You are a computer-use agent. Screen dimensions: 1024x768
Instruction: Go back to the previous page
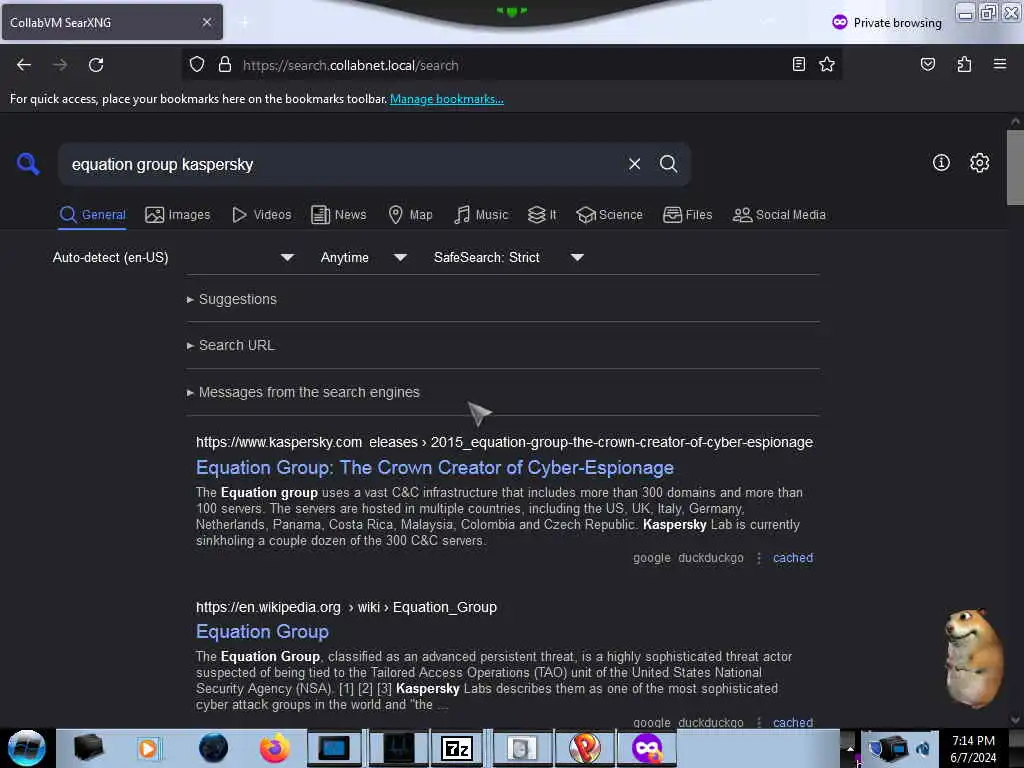[x=24, y=65]
